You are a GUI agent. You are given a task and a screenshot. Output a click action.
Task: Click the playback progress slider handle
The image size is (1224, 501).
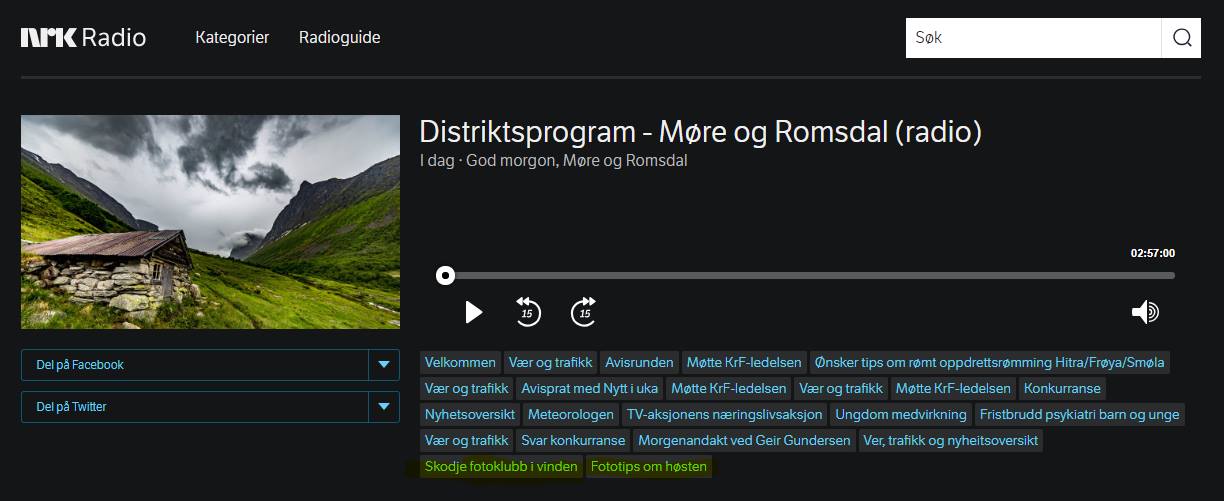445,275
